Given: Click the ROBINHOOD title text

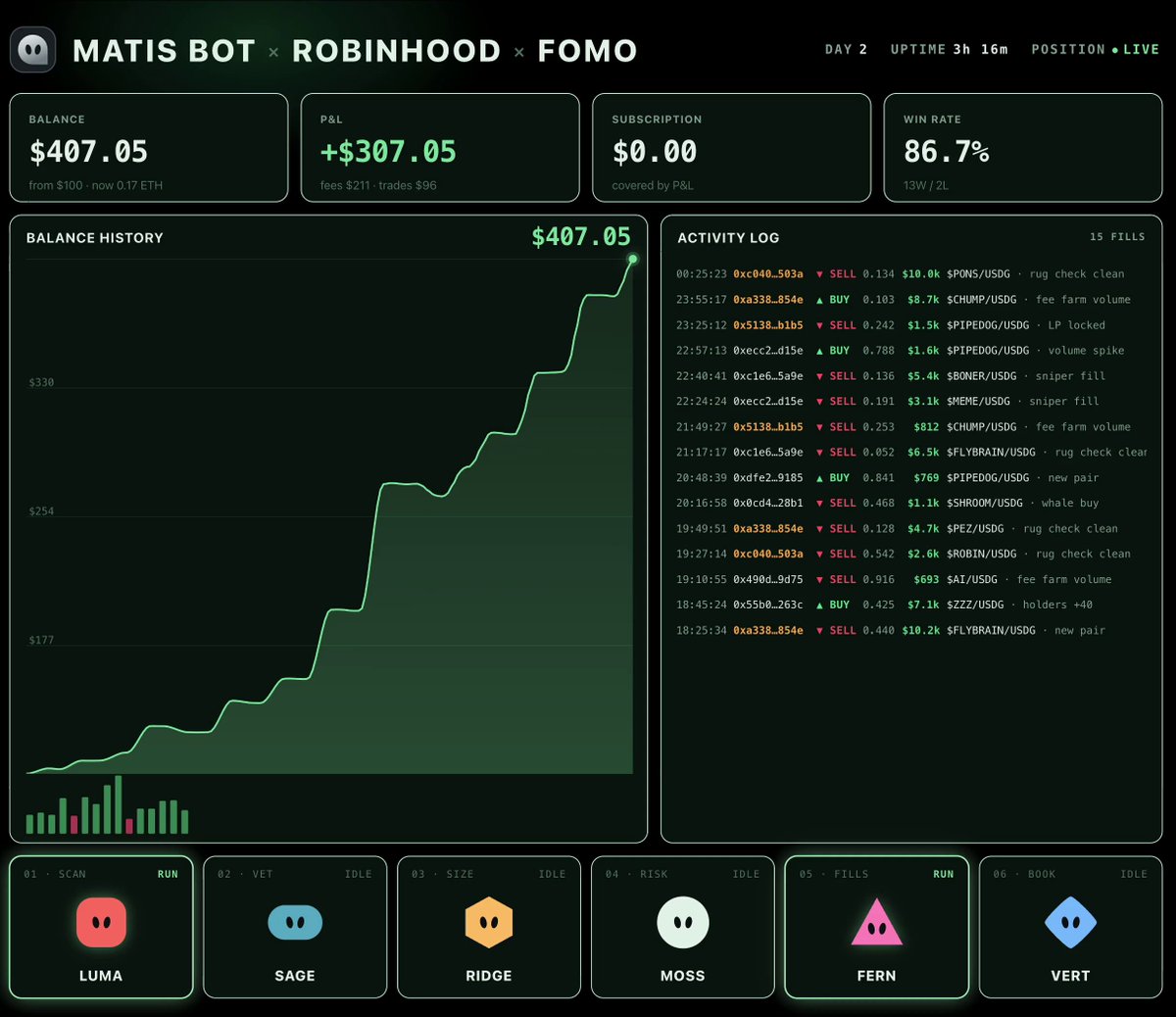Looking at the screenshot, I should 396,51.
